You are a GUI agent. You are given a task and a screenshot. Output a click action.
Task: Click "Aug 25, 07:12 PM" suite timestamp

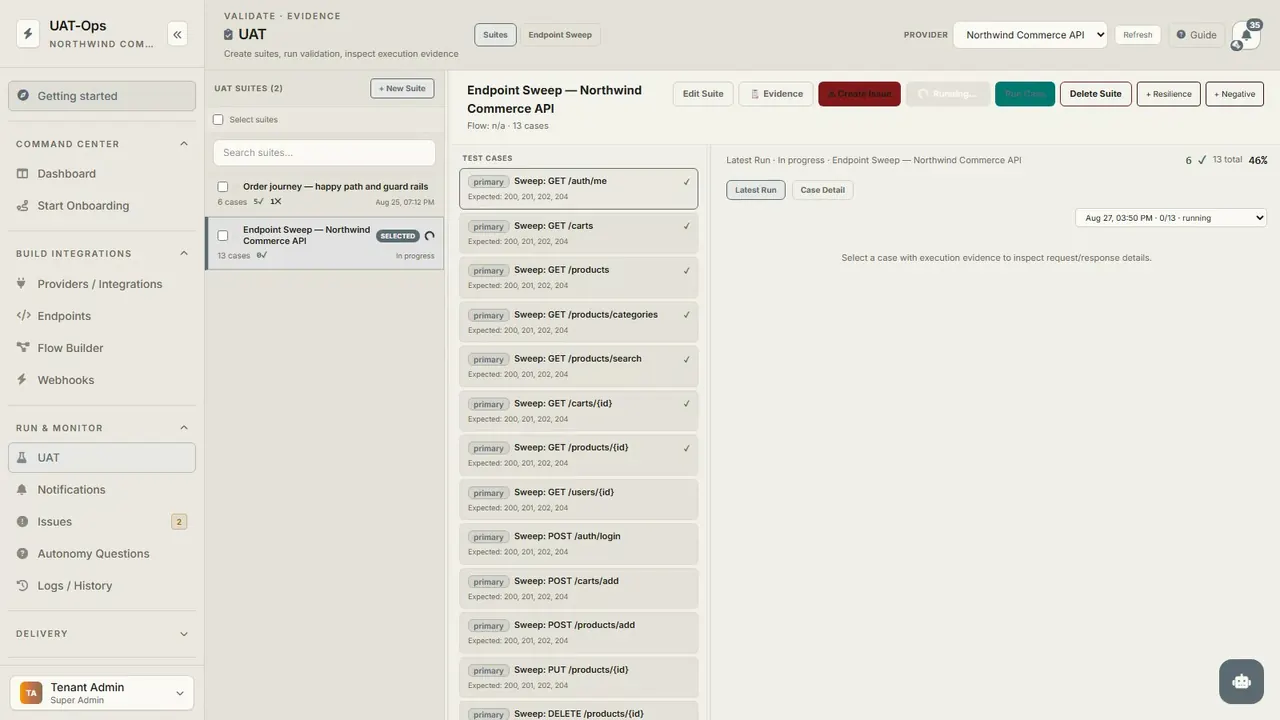pos(405,202)
